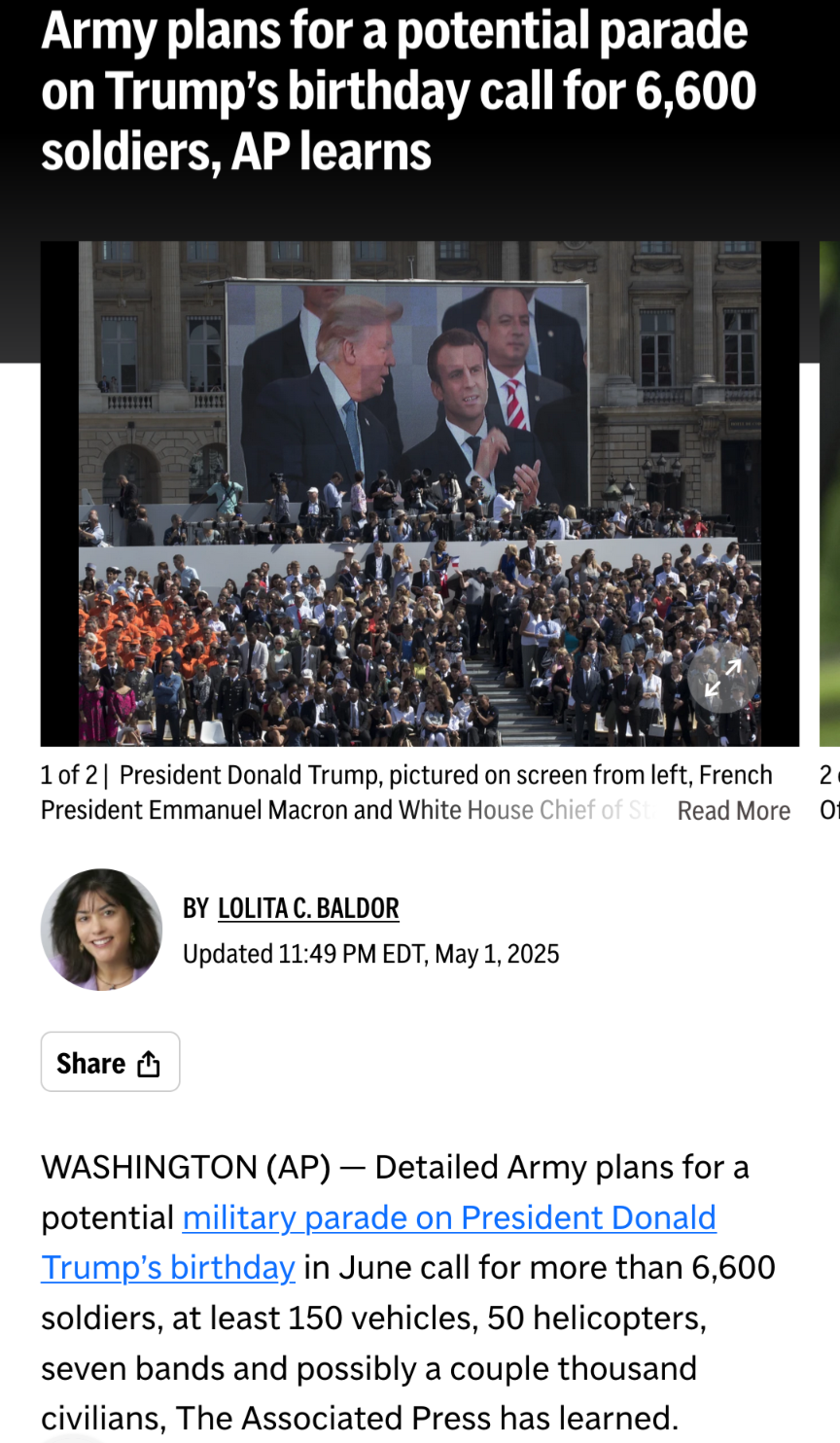Expand the caption with Read More

[x=733, y=811]
